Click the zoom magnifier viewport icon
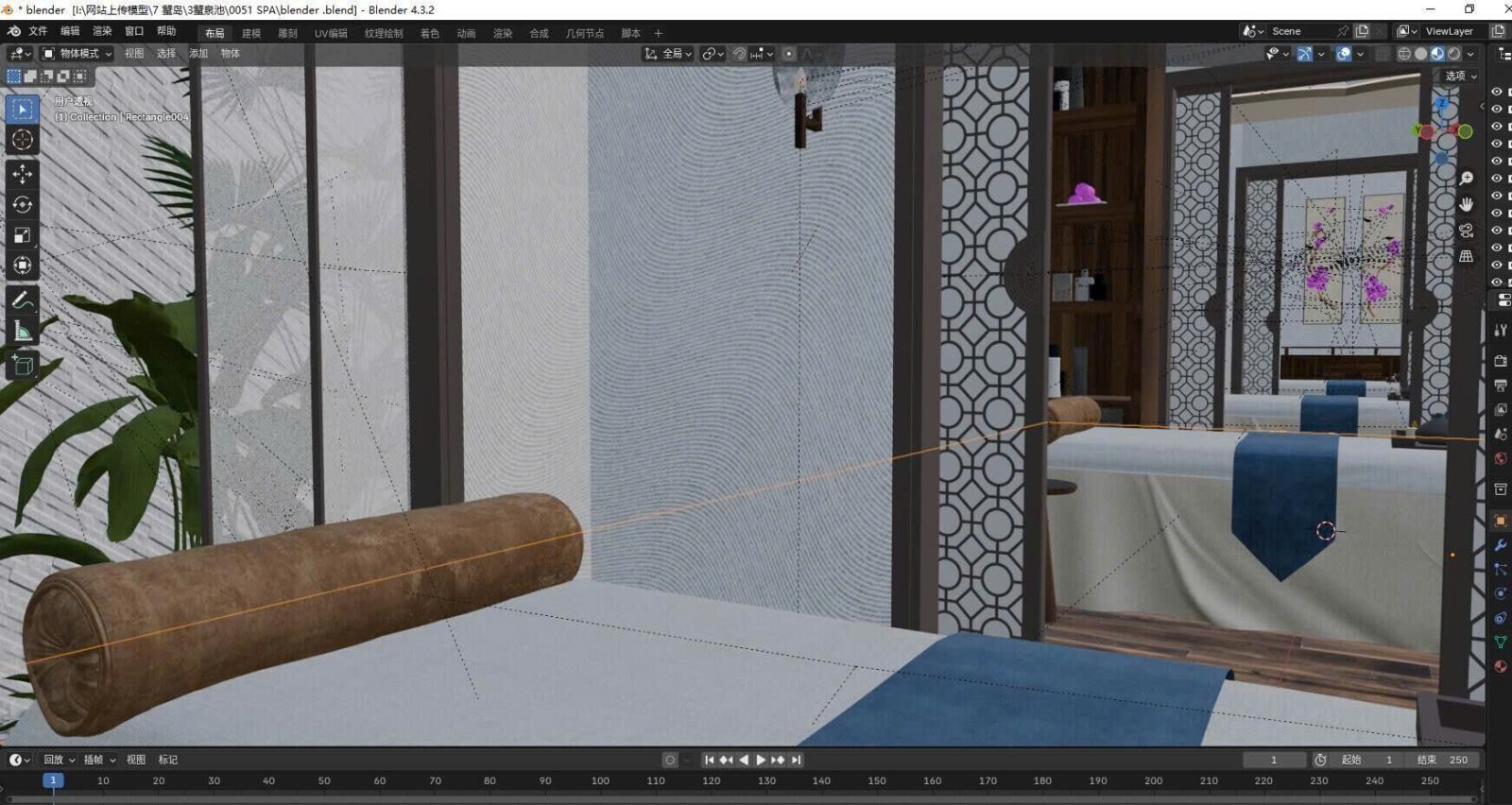The height and width of the screenshot is (805, 1512). click(x=1466, y=179)
